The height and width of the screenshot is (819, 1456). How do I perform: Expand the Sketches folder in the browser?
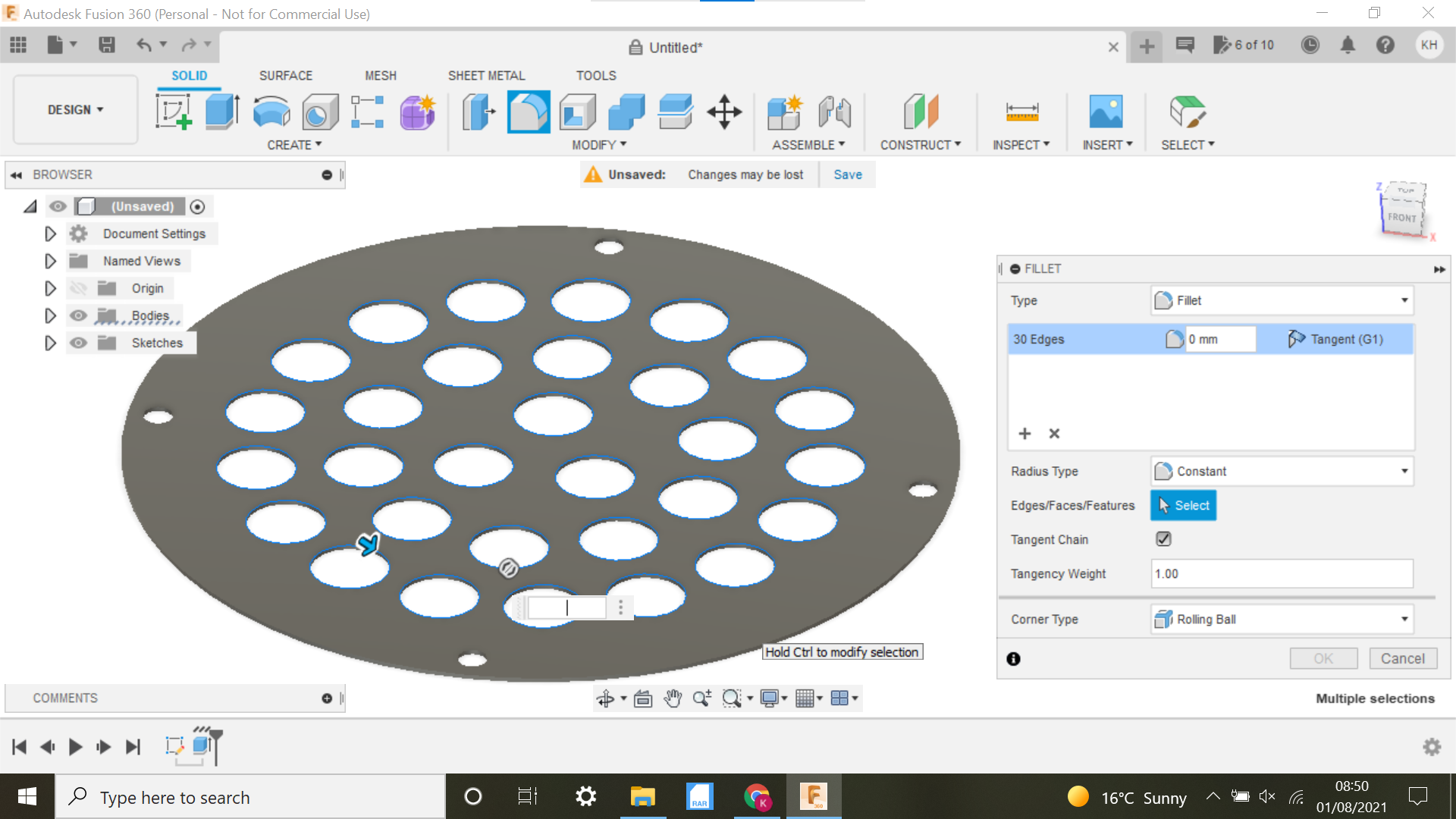click(x=50, y=343)
